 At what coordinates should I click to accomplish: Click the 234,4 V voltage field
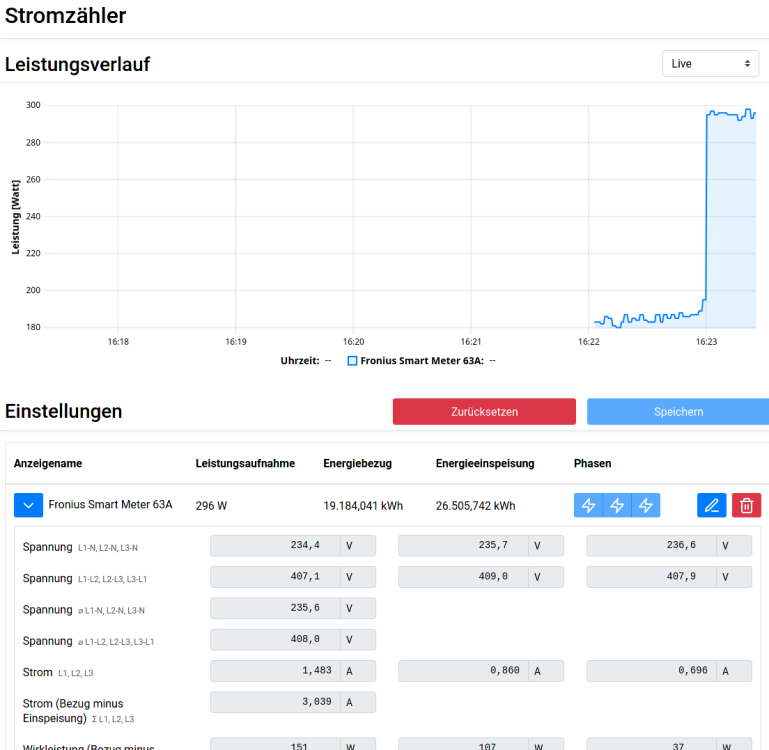(275, 546)
